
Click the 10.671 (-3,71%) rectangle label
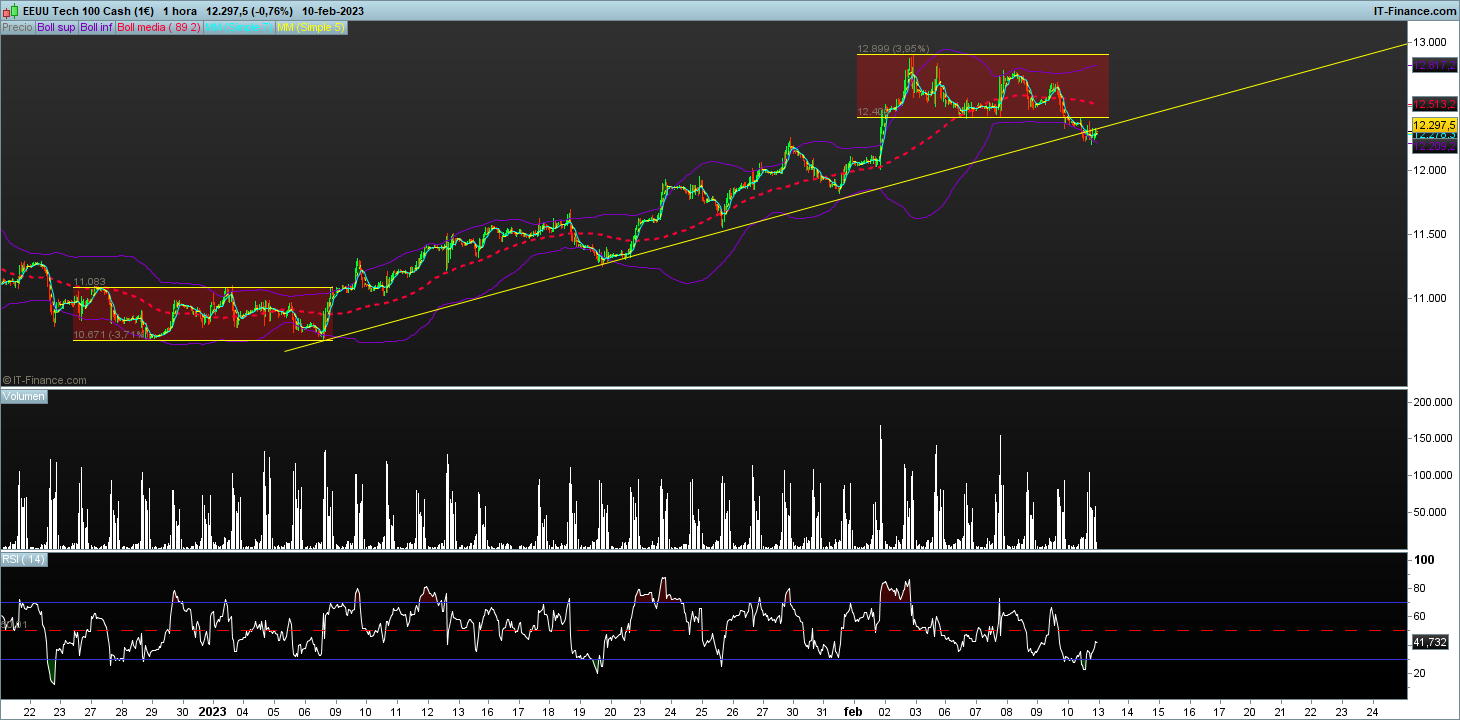point(110,334)
